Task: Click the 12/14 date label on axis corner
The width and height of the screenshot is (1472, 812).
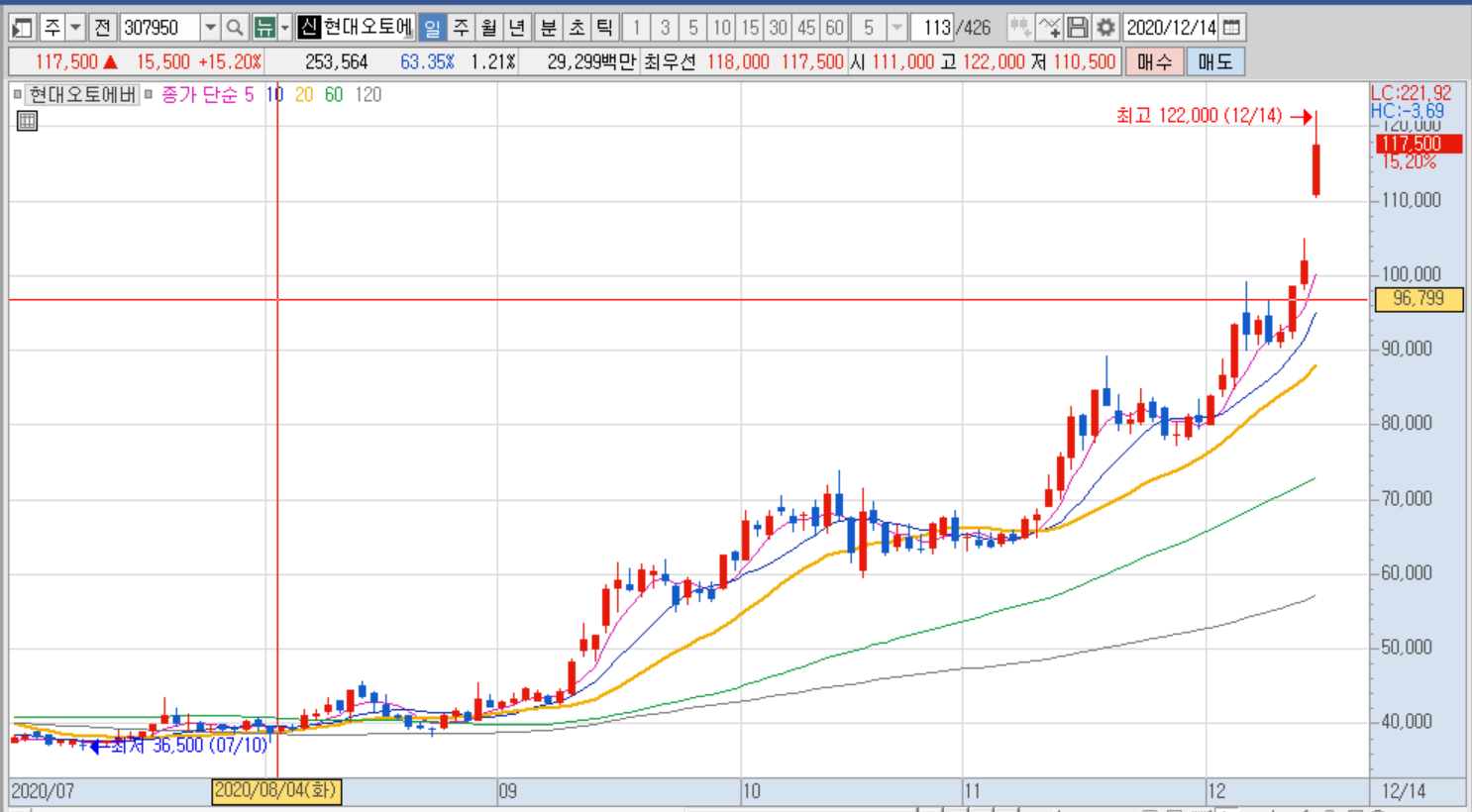Action: 1404,790
